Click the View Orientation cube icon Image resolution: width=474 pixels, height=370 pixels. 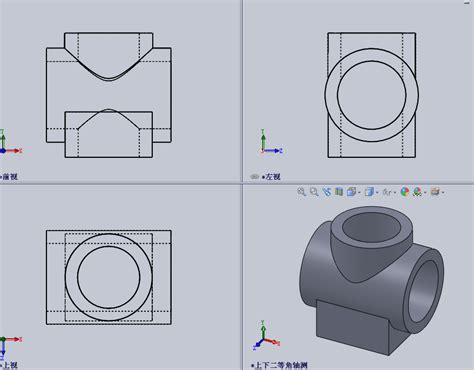(351, 192)
